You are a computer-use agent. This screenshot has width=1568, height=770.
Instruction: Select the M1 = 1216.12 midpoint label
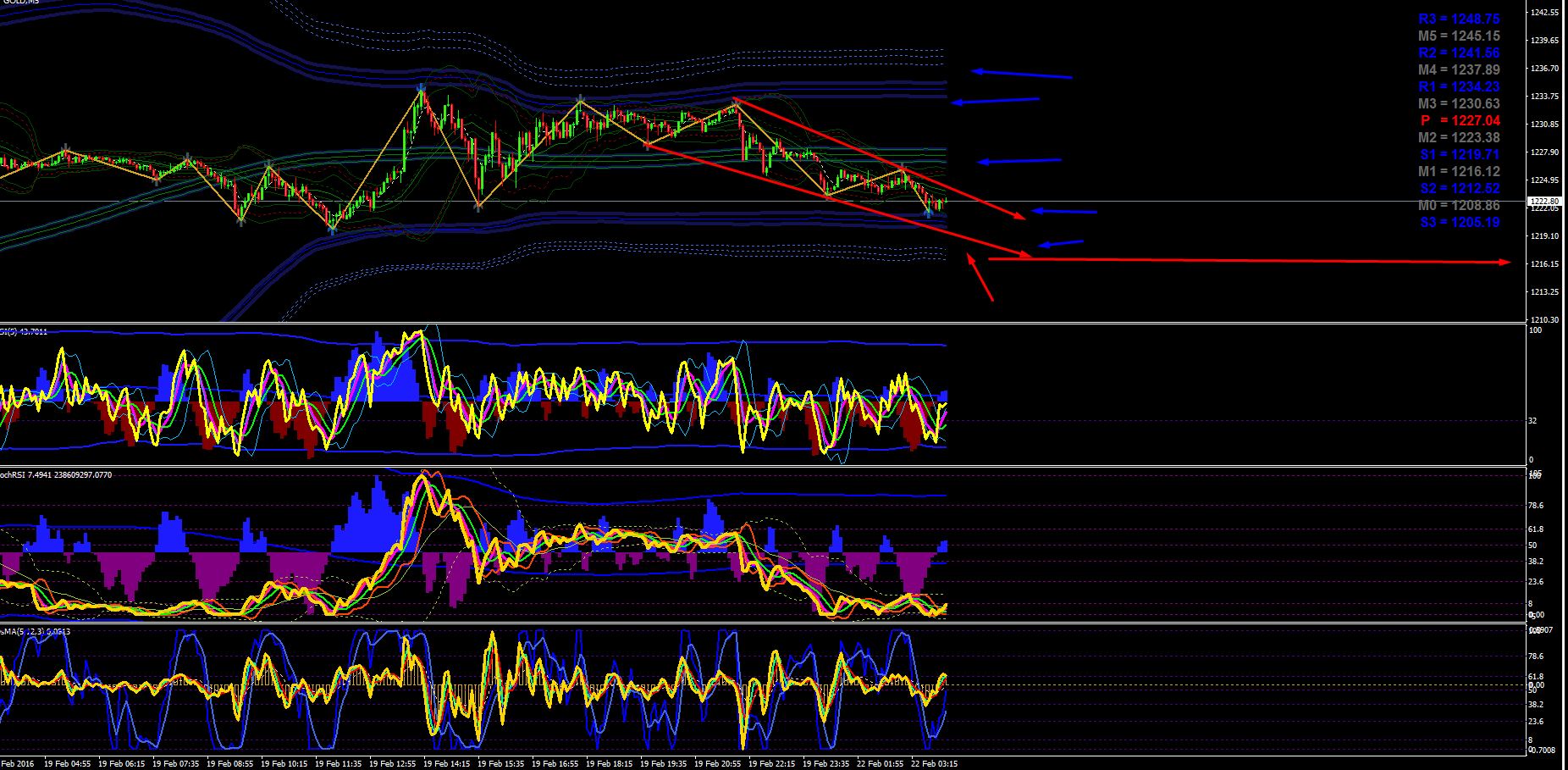1459,171
